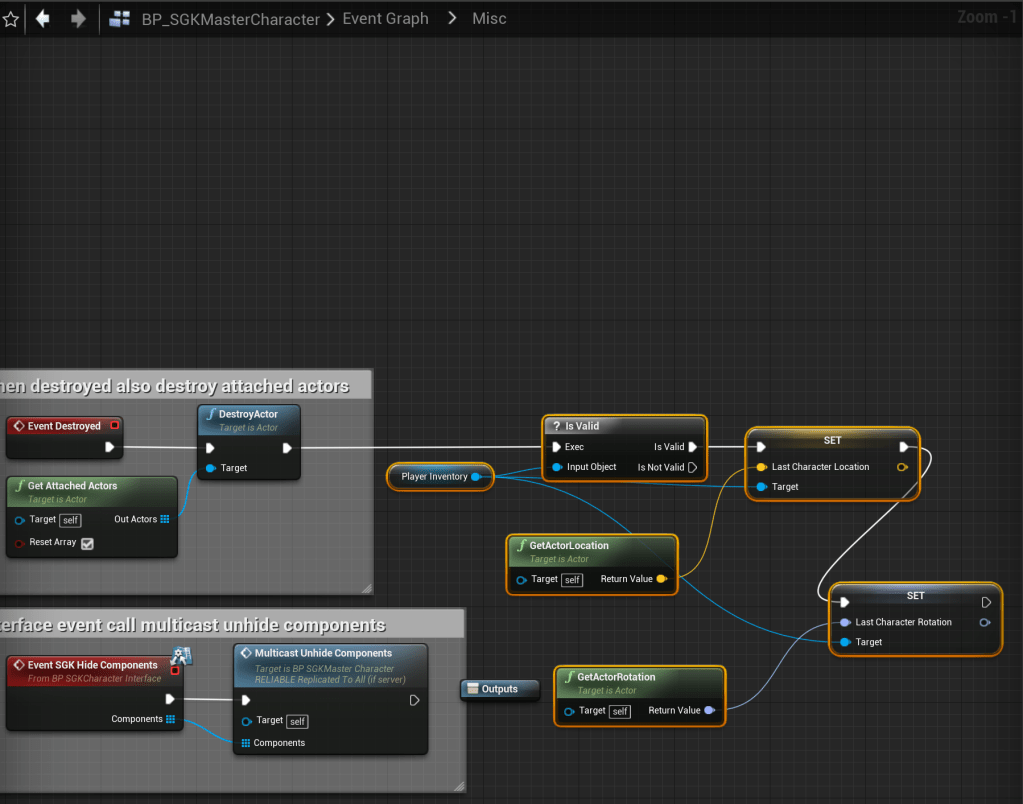The height and width of the screenshot is (804, 1023).
Task: Click the blueprint graph icon beside BP_SGKMasterCharacter
Action: (121, 19)
